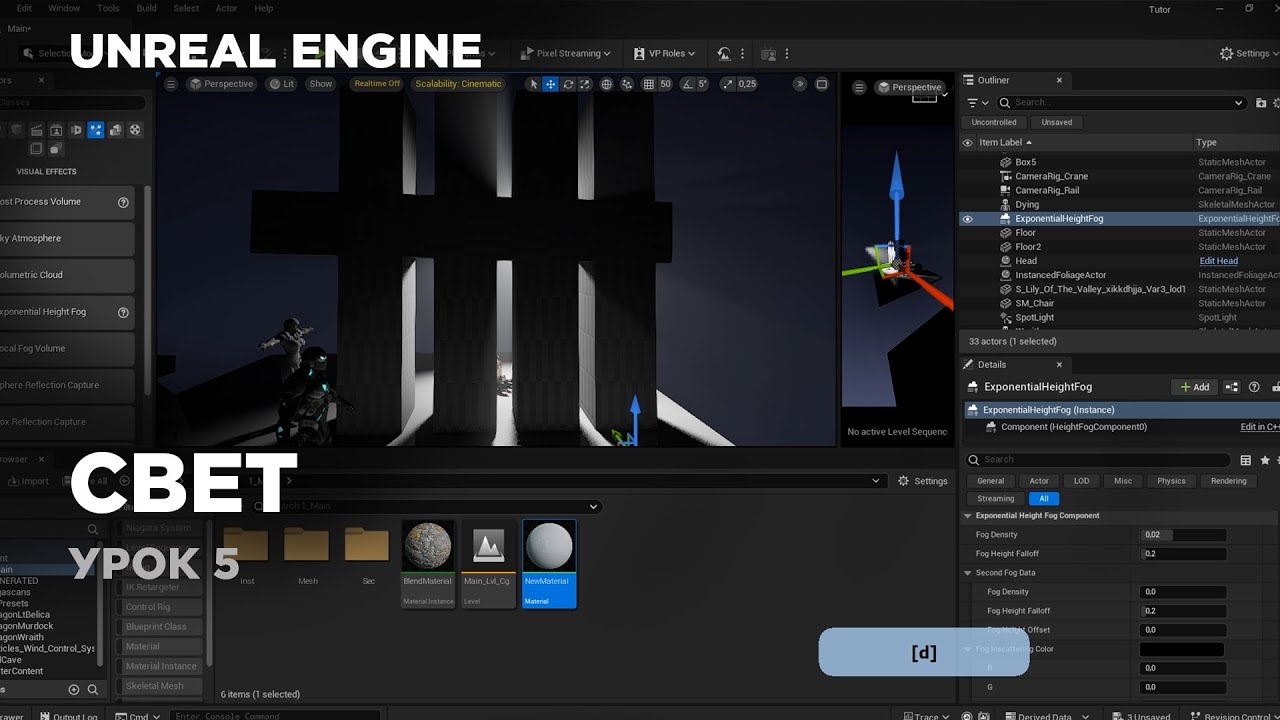Open blueprint/script conversion icon beside Add

(1232, 387)
